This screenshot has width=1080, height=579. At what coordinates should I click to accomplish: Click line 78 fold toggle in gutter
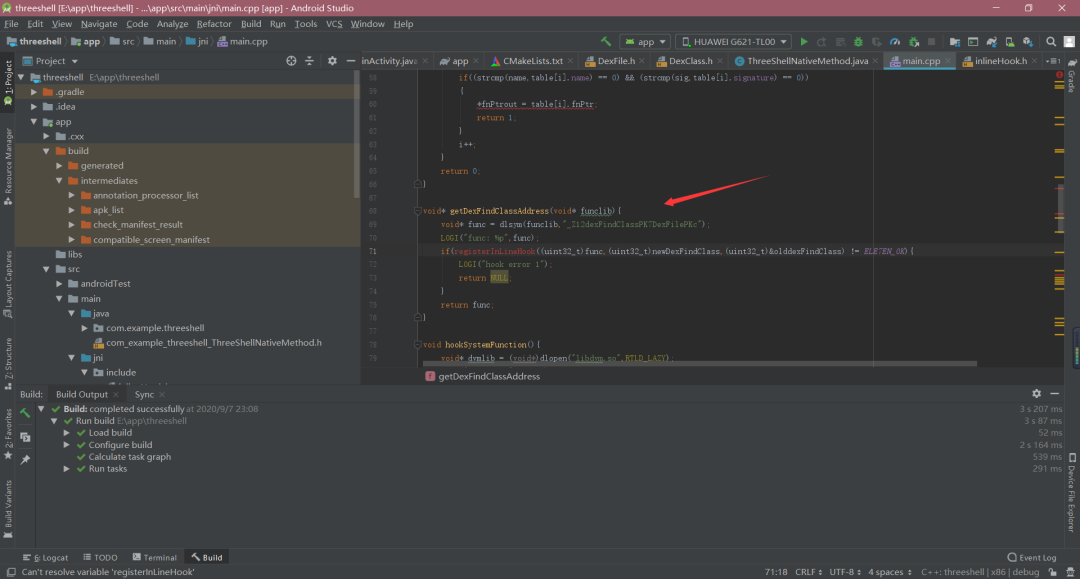(x=417, y=344)
